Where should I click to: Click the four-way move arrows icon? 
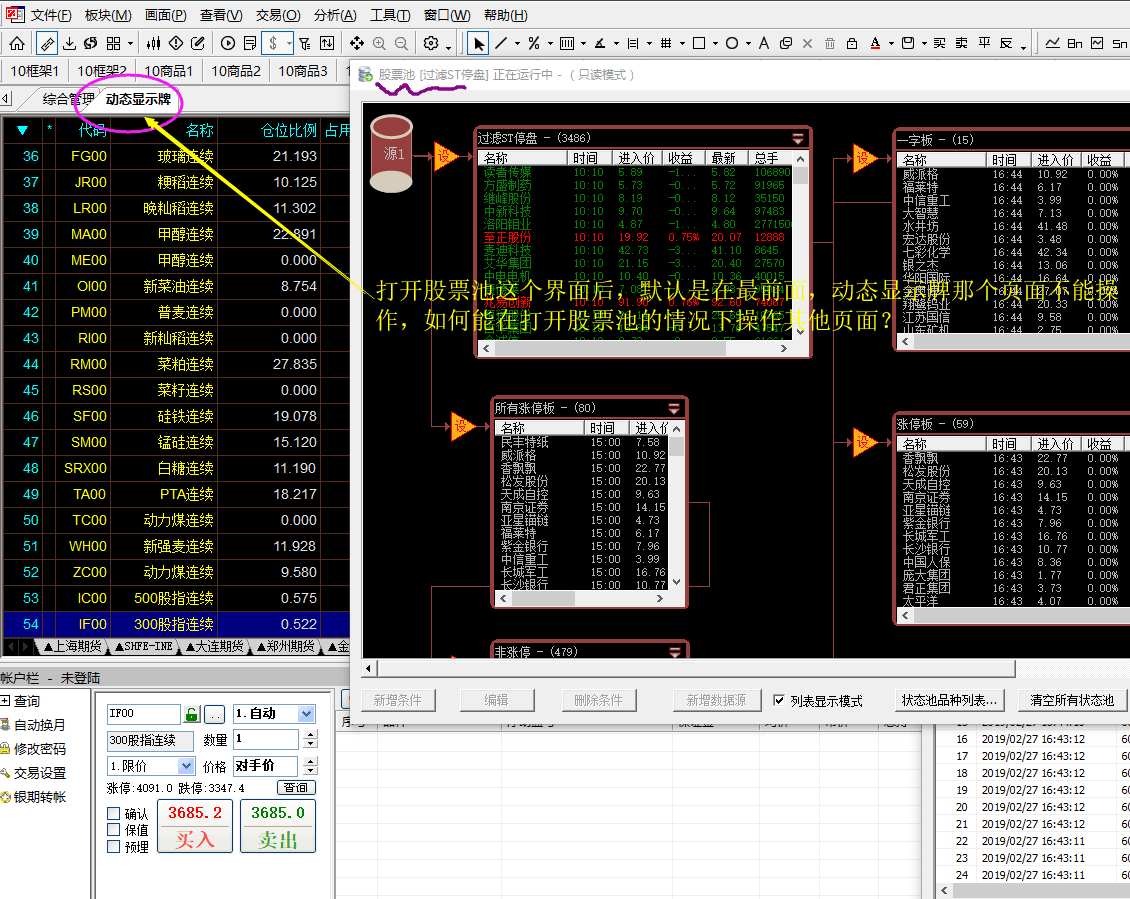tap(357, 43)
